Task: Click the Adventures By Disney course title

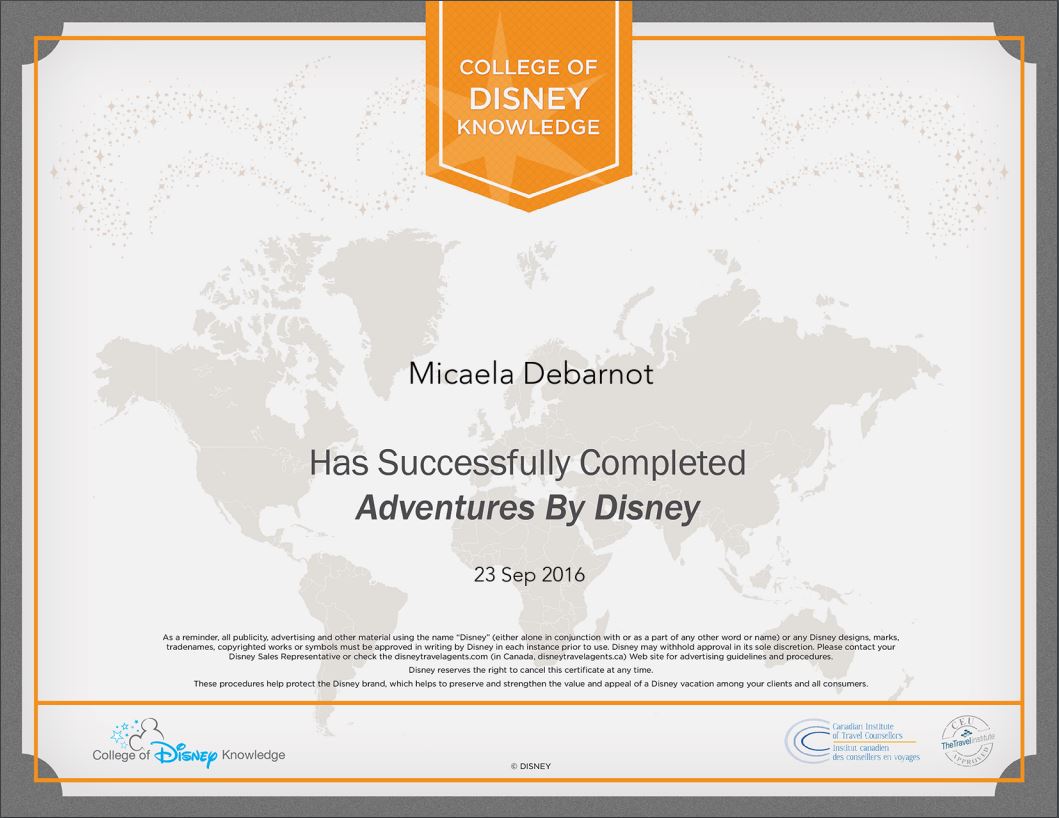Action: [528, 509]
